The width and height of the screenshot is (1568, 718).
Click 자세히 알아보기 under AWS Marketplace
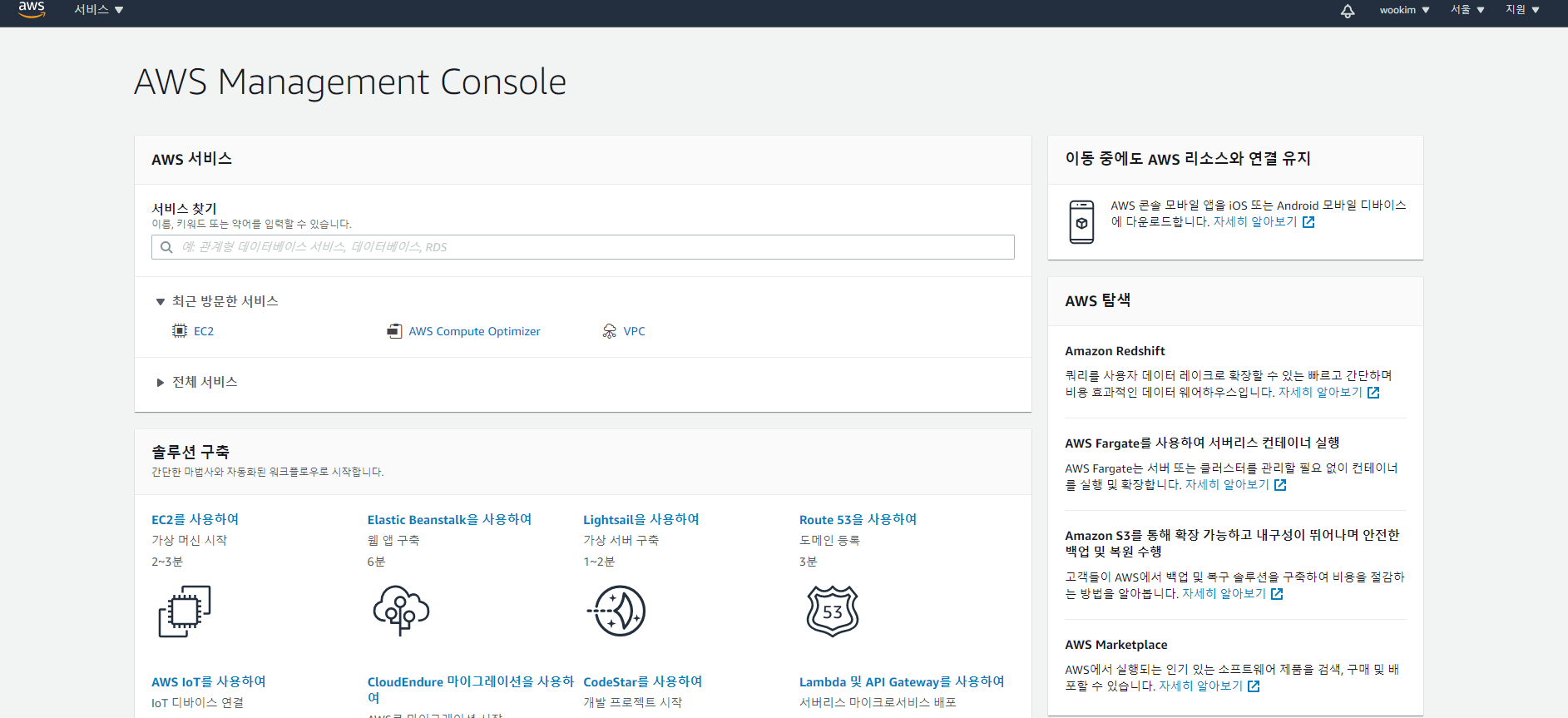(1200, 686)
